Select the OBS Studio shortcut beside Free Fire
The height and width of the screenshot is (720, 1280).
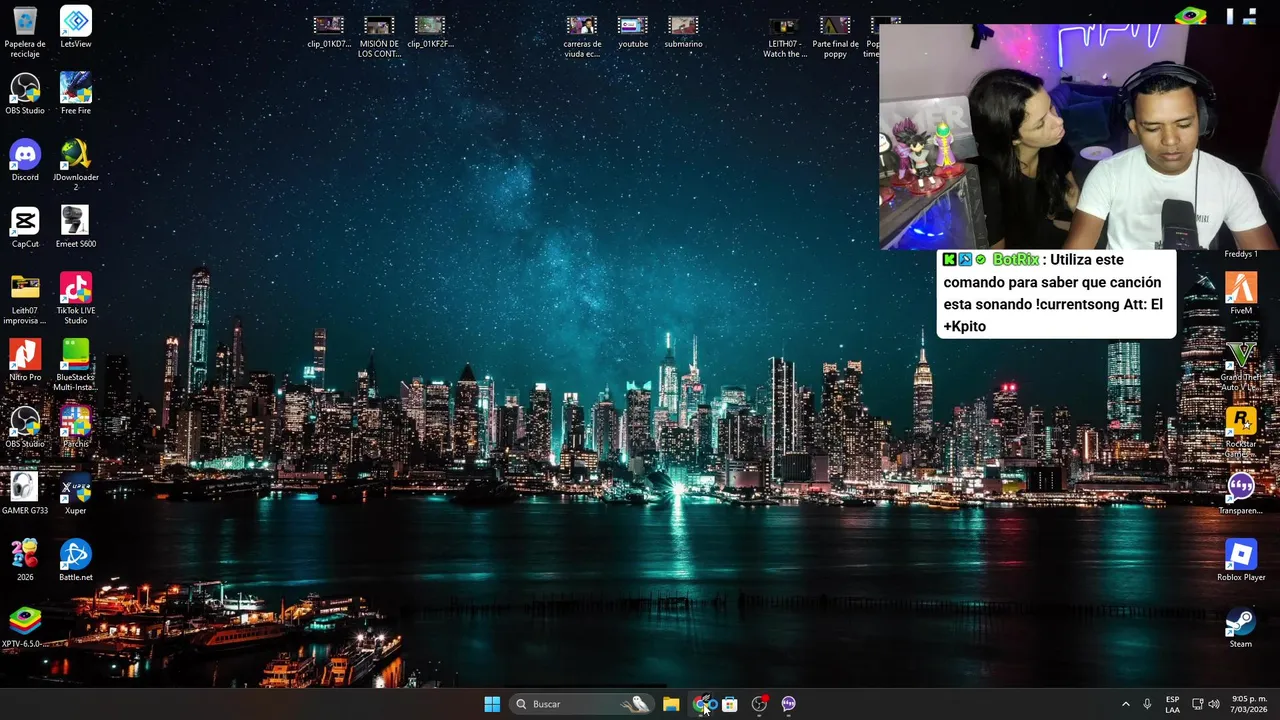click(25, 94)
